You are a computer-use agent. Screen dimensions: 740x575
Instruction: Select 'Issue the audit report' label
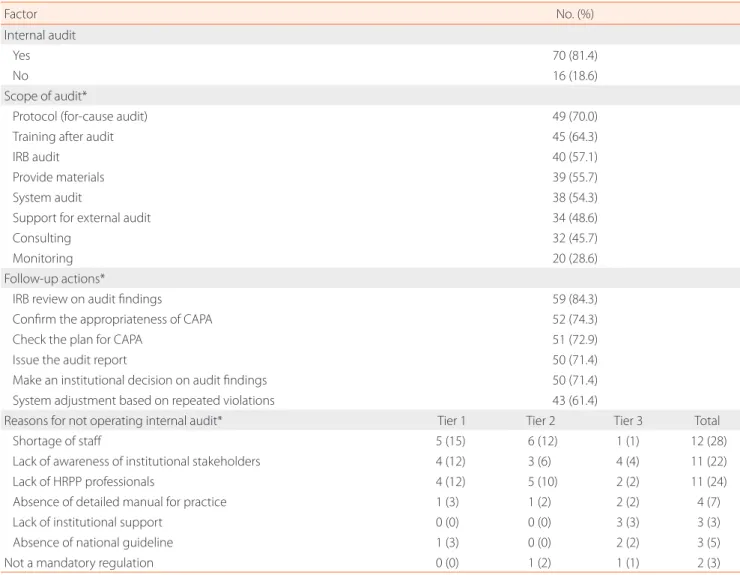pos(69,360)
